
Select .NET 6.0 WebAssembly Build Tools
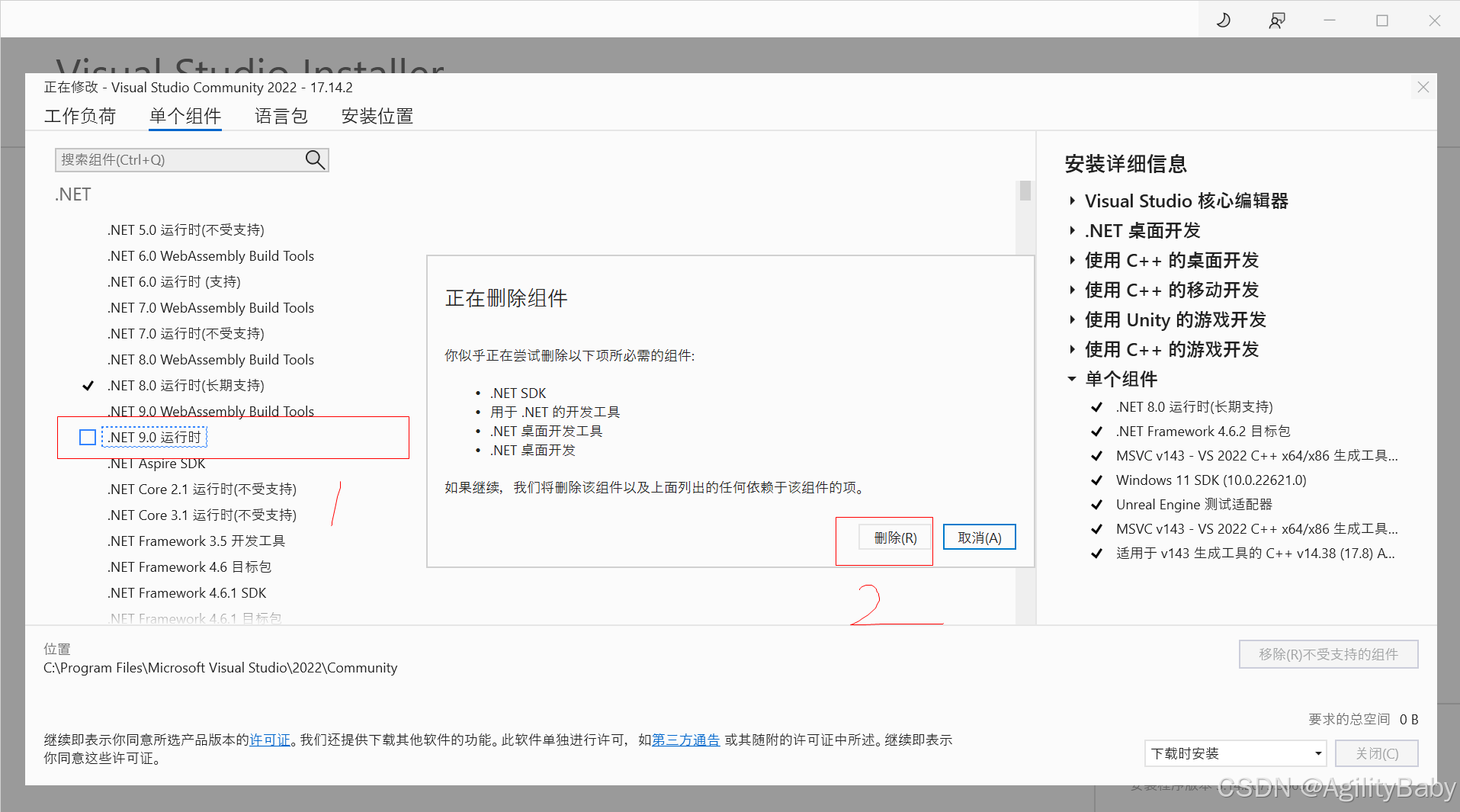pos(211,256)
